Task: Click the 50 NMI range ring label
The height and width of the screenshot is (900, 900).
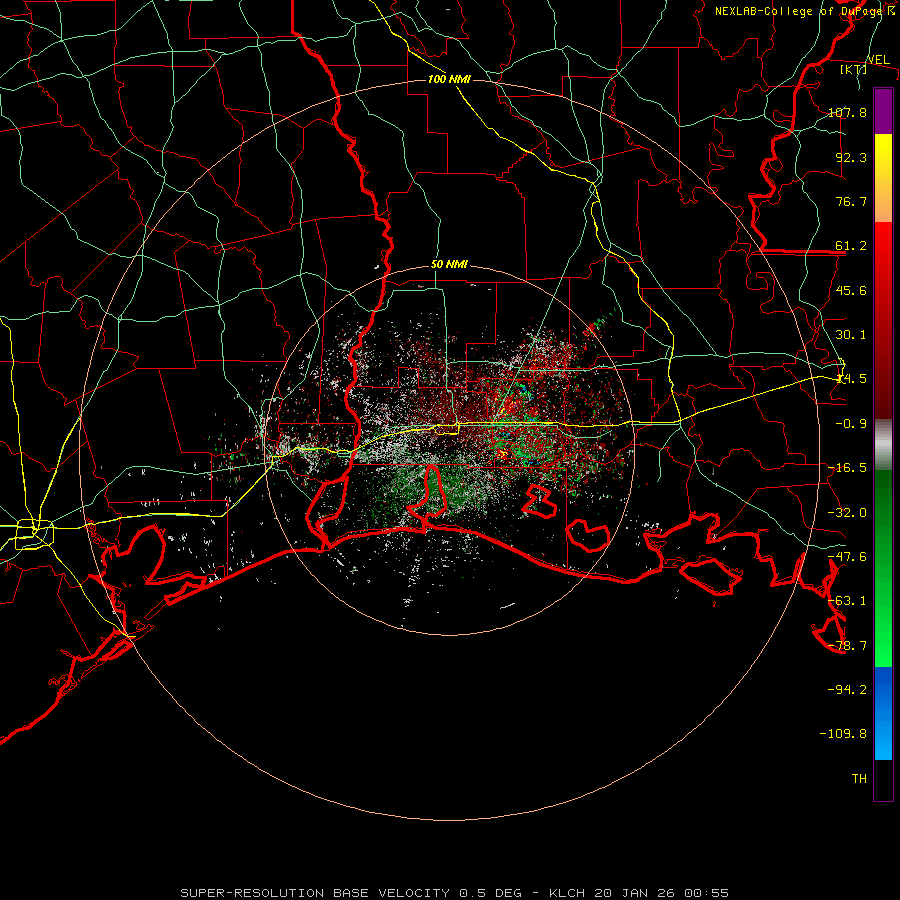Action: pos(449,265)
